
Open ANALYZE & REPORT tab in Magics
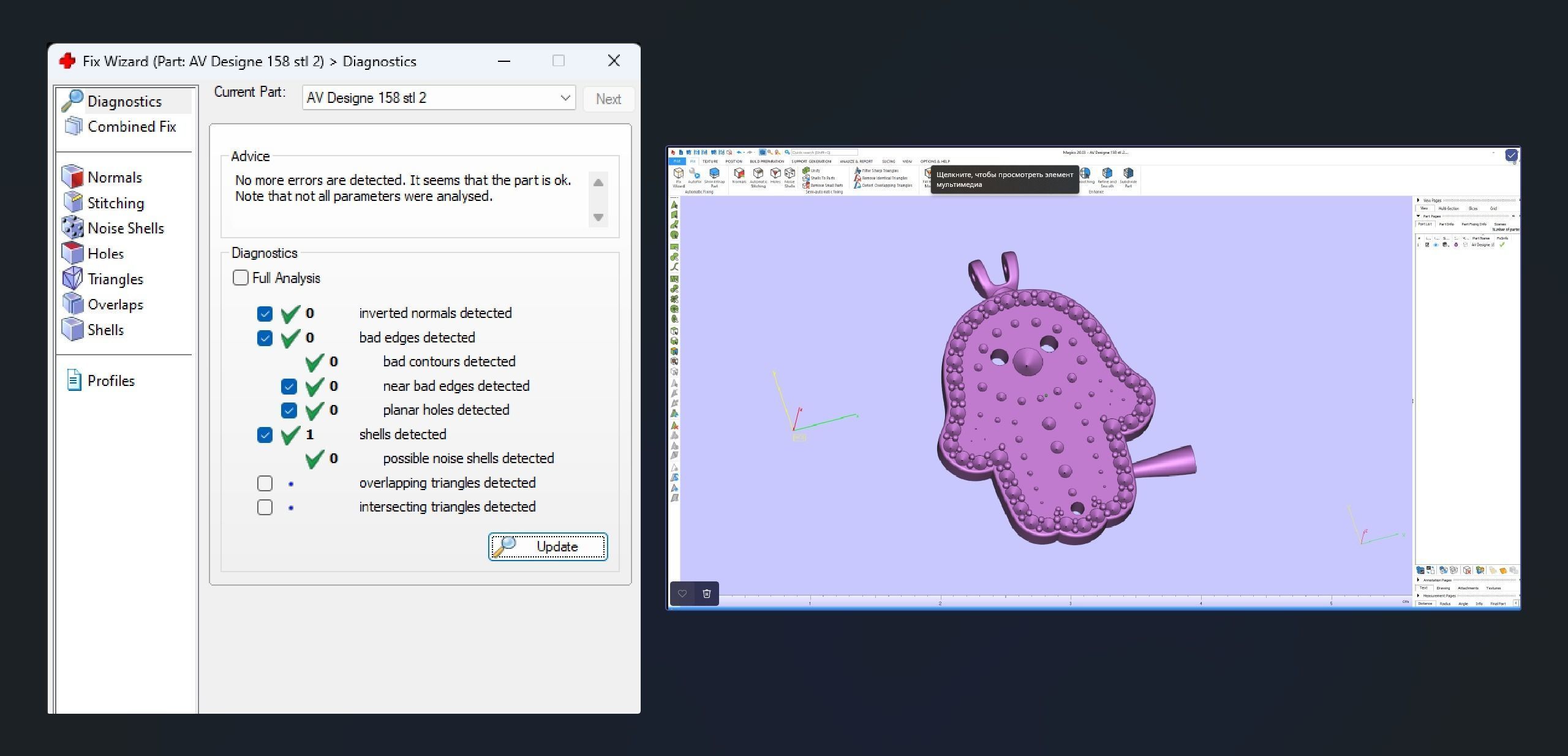point(856,161)
